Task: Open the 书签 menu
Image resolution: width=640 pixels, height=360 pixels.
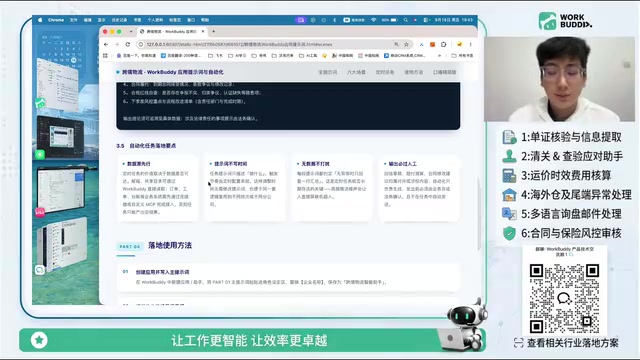Action: pos(138,20)
